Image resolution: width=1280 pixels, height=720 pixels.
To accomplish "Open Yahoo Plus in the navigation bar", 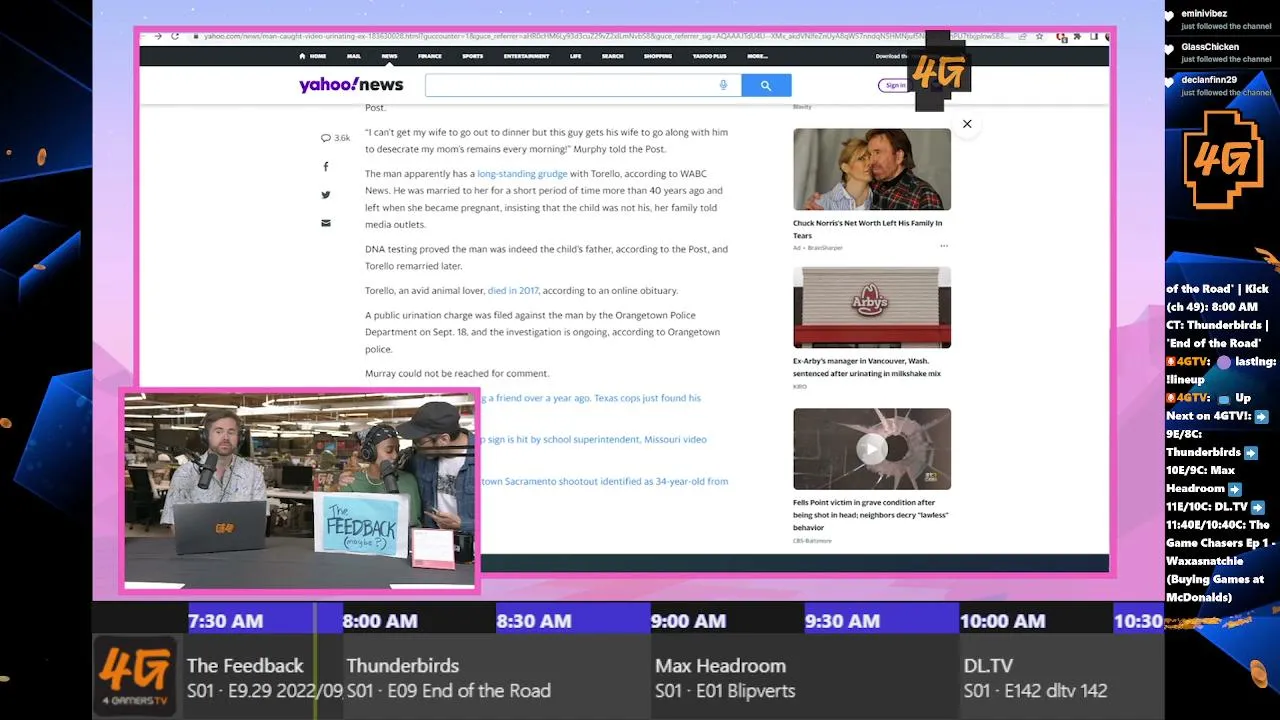I will pos(708,56).
